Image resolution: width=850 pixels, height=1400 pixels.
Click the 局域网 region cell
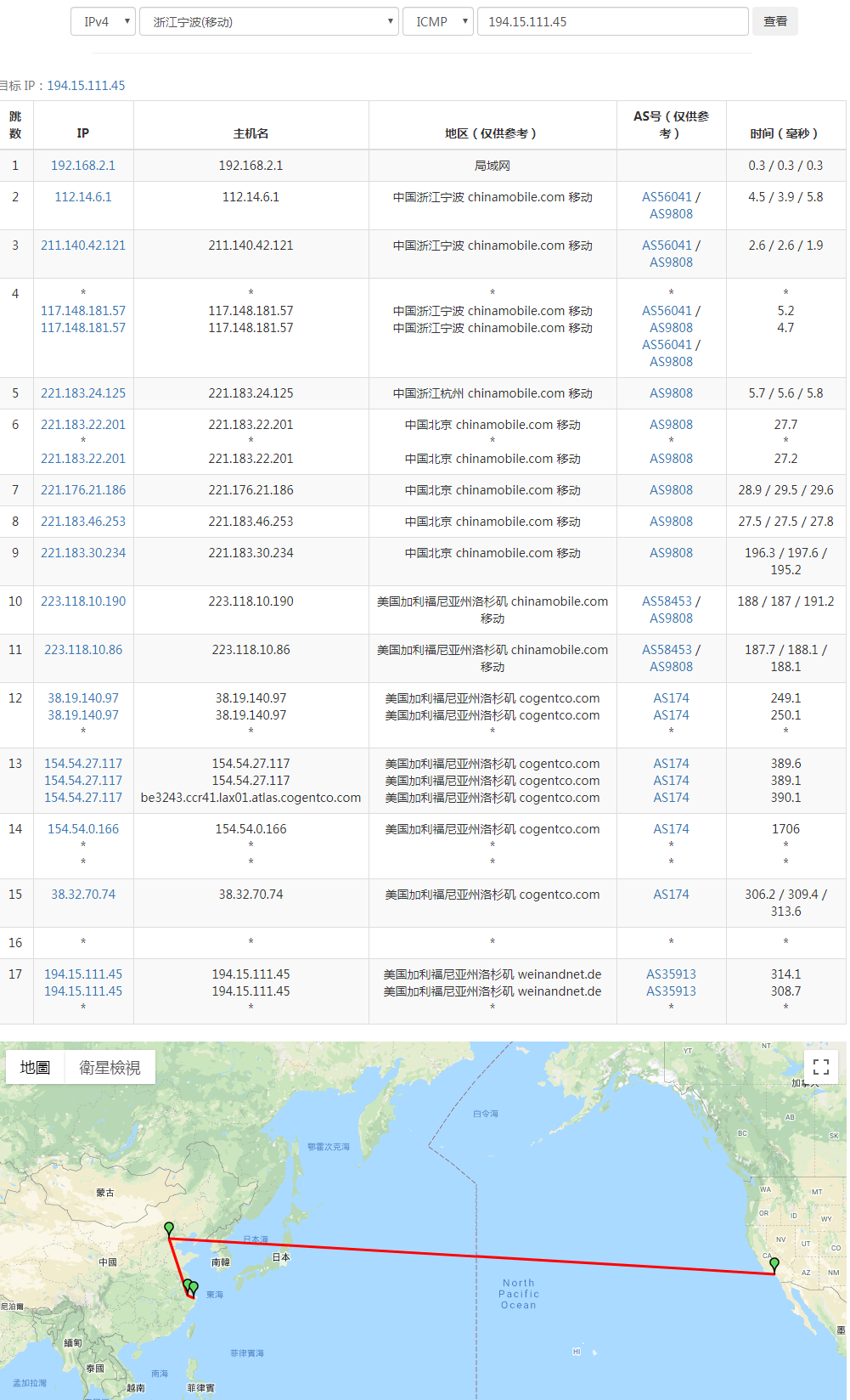tap(493, 166)
